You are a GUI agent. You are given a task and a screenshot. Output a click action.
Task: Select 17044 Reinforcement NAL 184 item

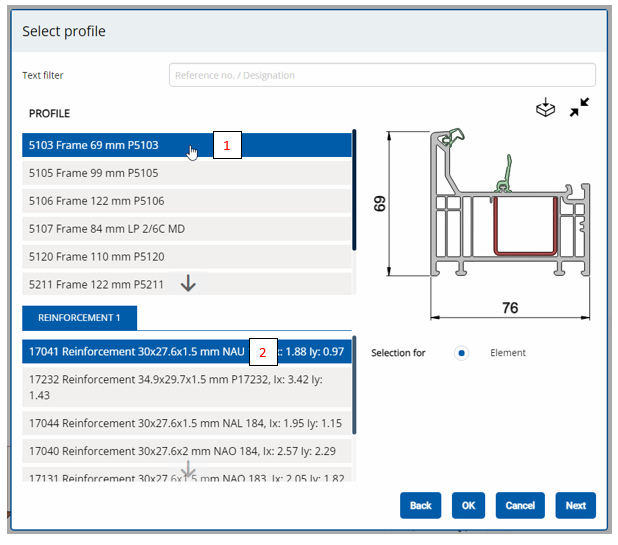click(186, 424)
